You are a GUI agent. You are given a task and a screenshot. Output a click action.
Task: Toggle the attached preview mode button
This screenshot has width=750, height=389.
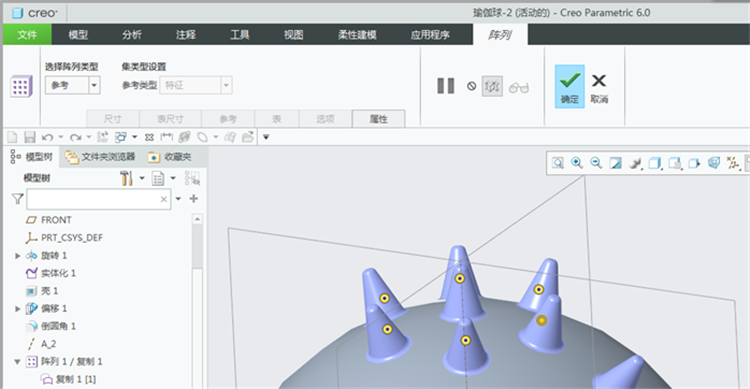[x=492, y=87]
